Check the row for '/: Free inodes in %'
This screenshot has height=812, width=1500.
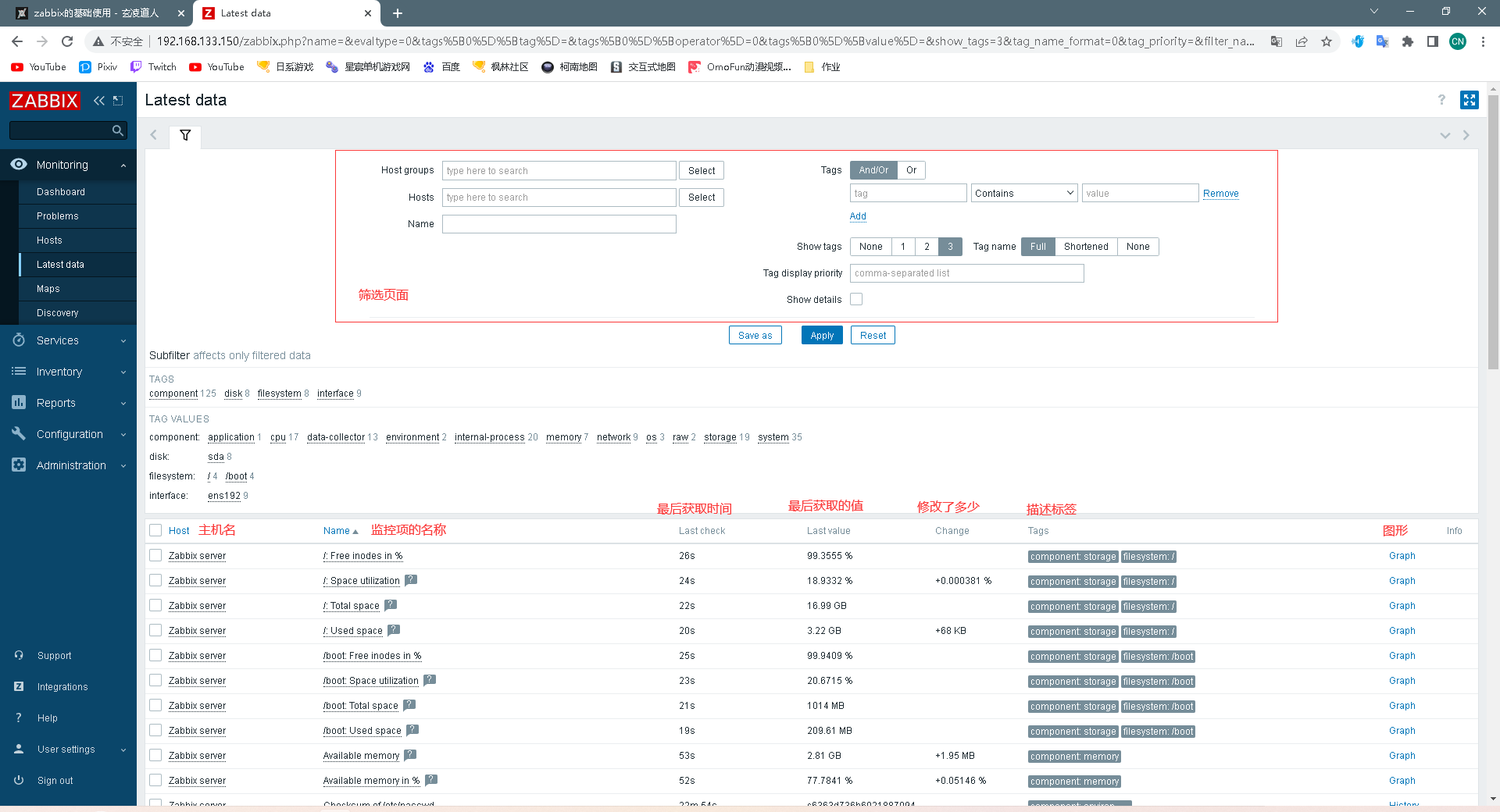pyautogui.click(x=155, y=555)
